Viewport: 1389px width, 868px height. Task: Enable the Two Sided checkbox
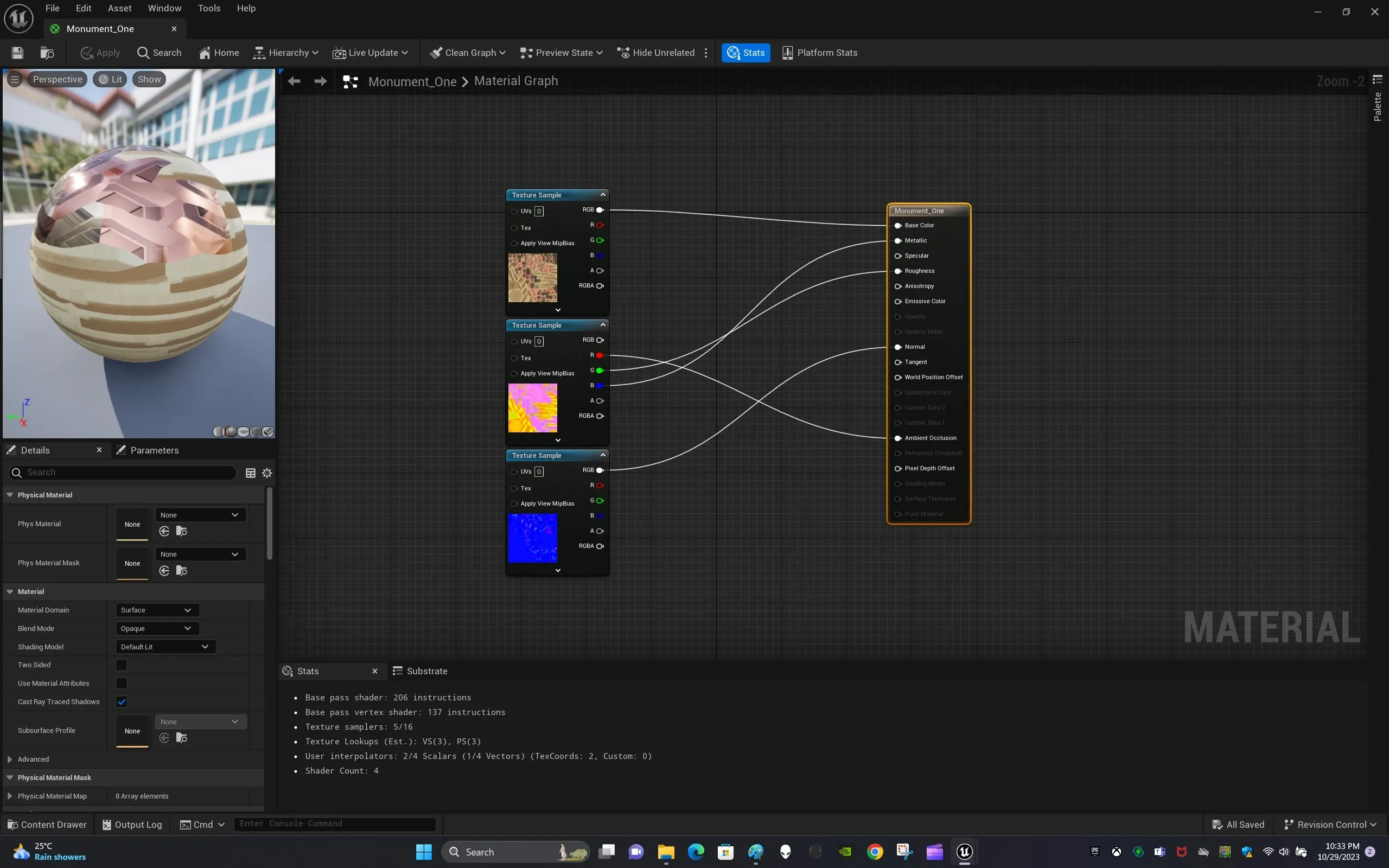coord(121,665)
